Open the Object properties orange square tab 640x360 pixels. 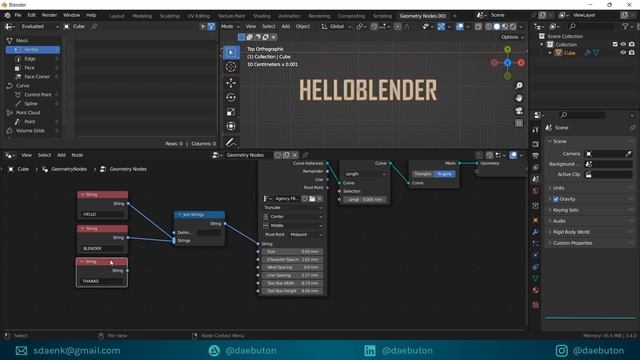coord(536,220)
